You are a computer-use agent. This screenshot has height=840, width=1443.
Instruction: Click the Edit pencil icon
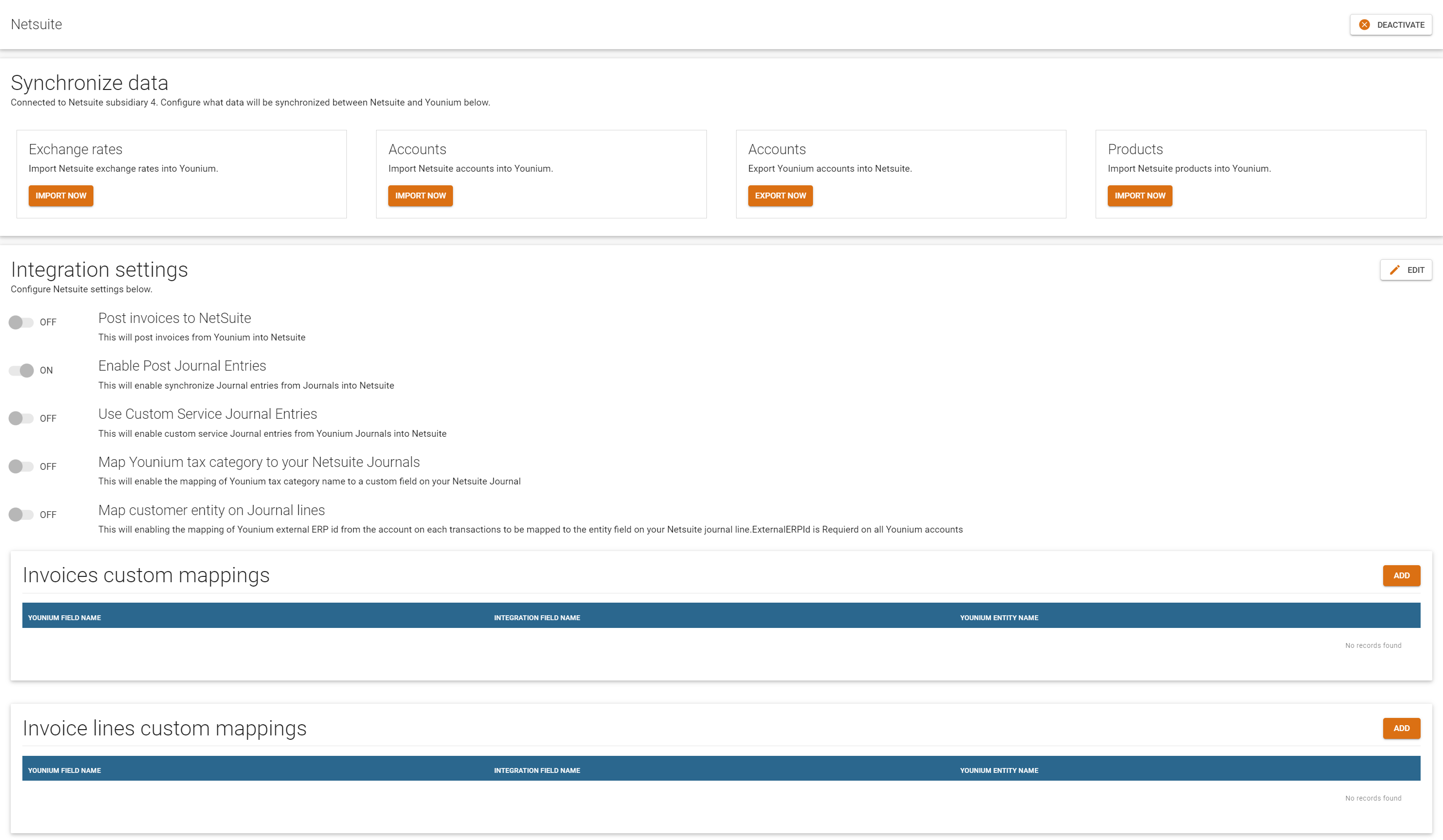(1395, 269)
